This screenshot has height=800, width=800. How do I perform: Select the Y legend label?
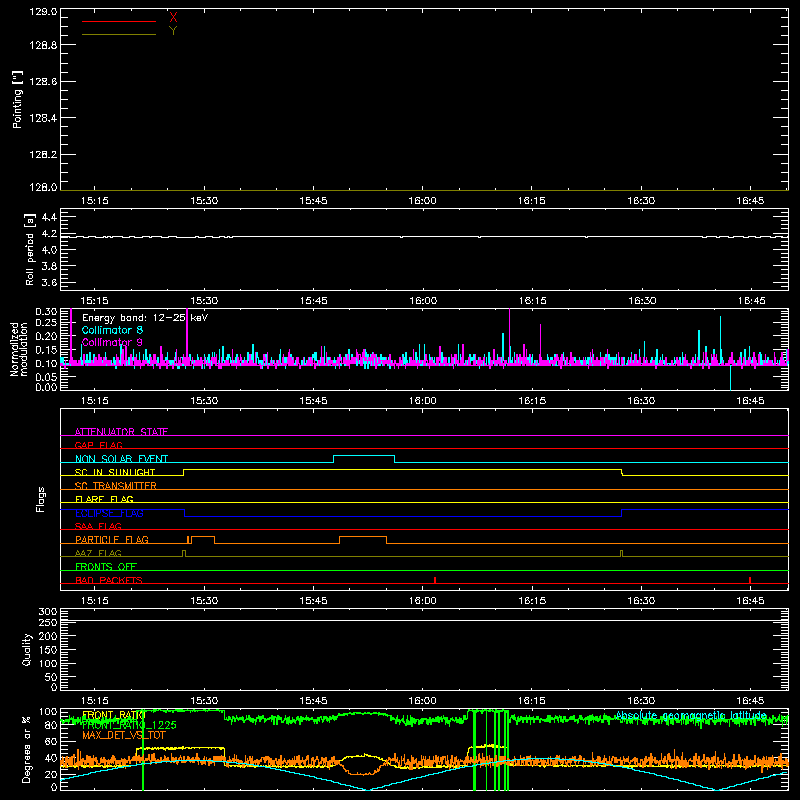point(173,31)
